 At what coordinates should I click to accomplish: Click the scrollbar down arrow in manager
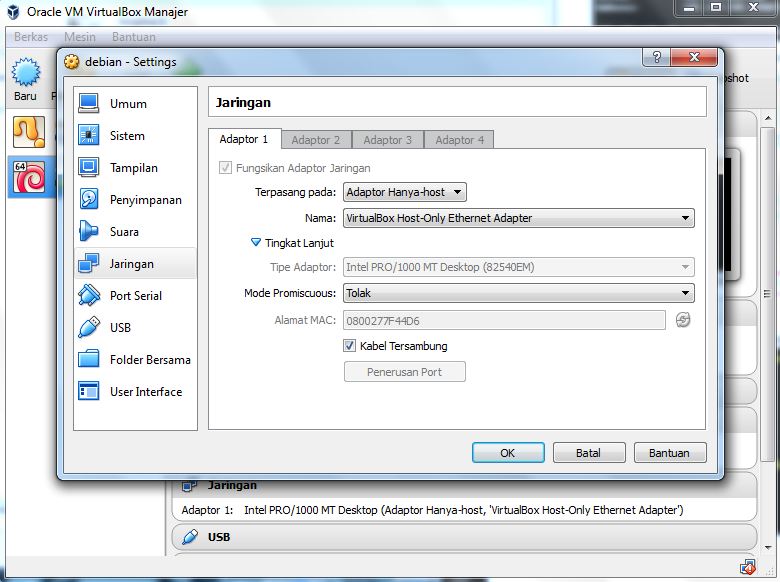pos(768,548)
